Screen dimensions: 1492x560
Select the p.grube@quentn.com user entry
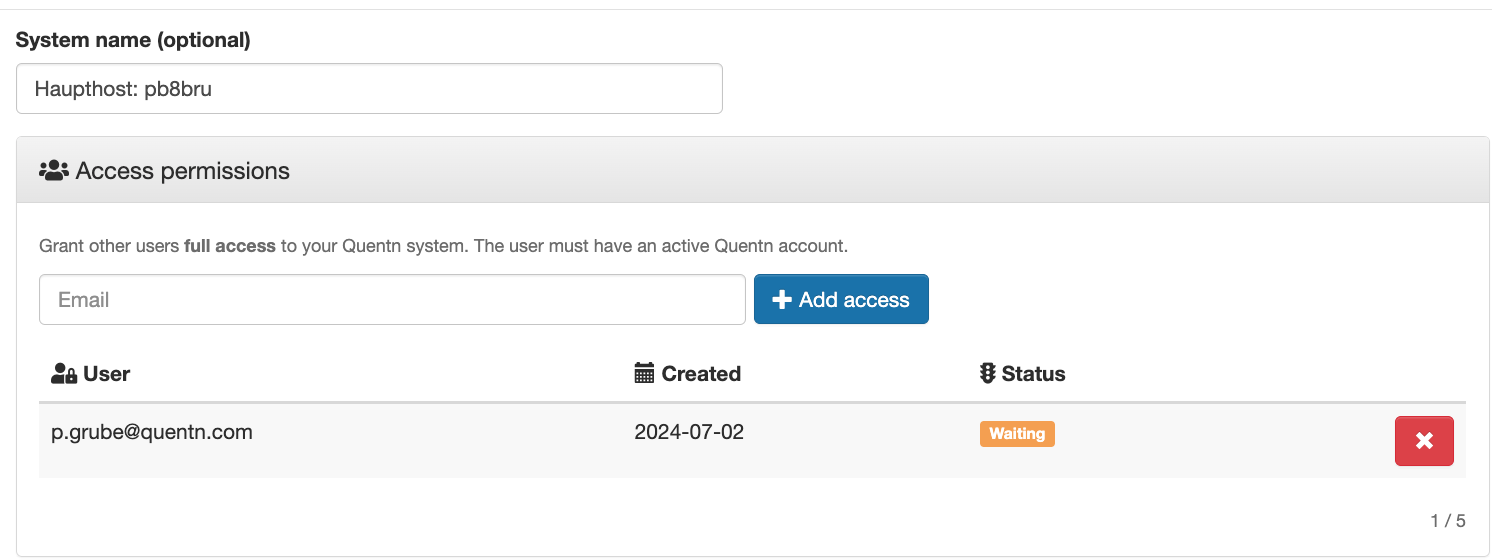pyautogui.click(x=152, y=432)
